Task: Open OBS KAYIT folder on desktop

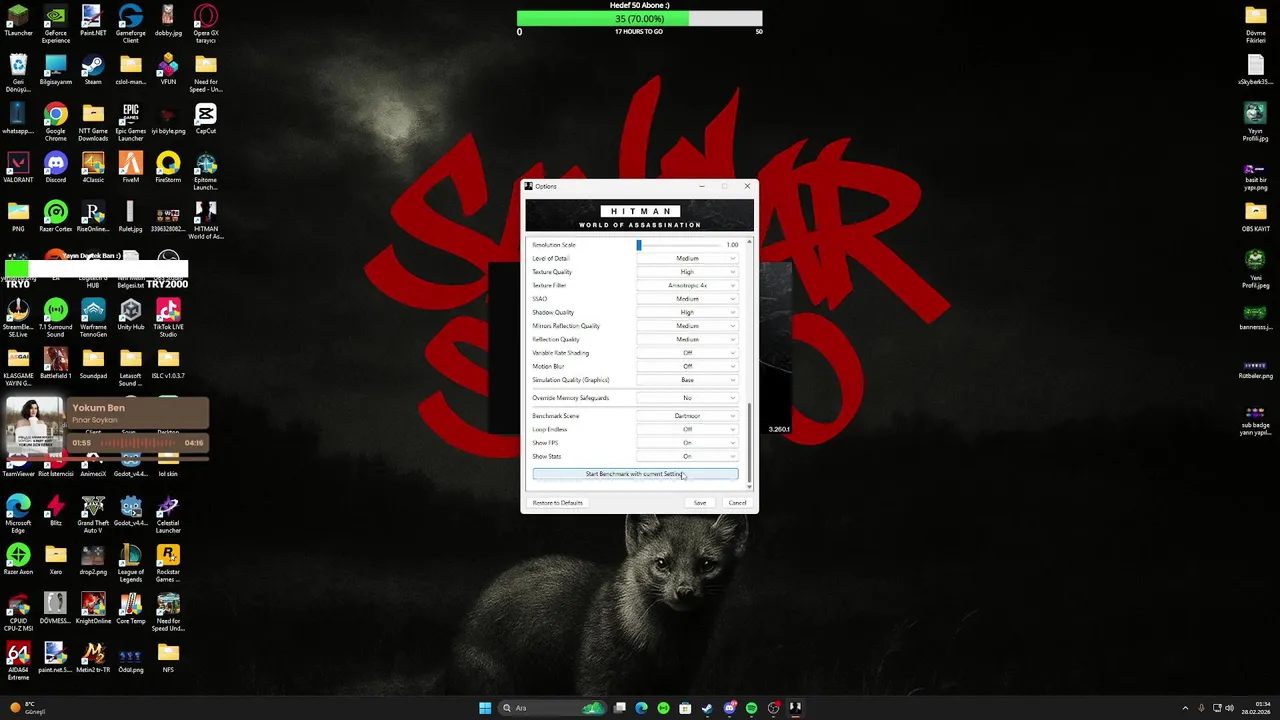Action: (1256, 217)
